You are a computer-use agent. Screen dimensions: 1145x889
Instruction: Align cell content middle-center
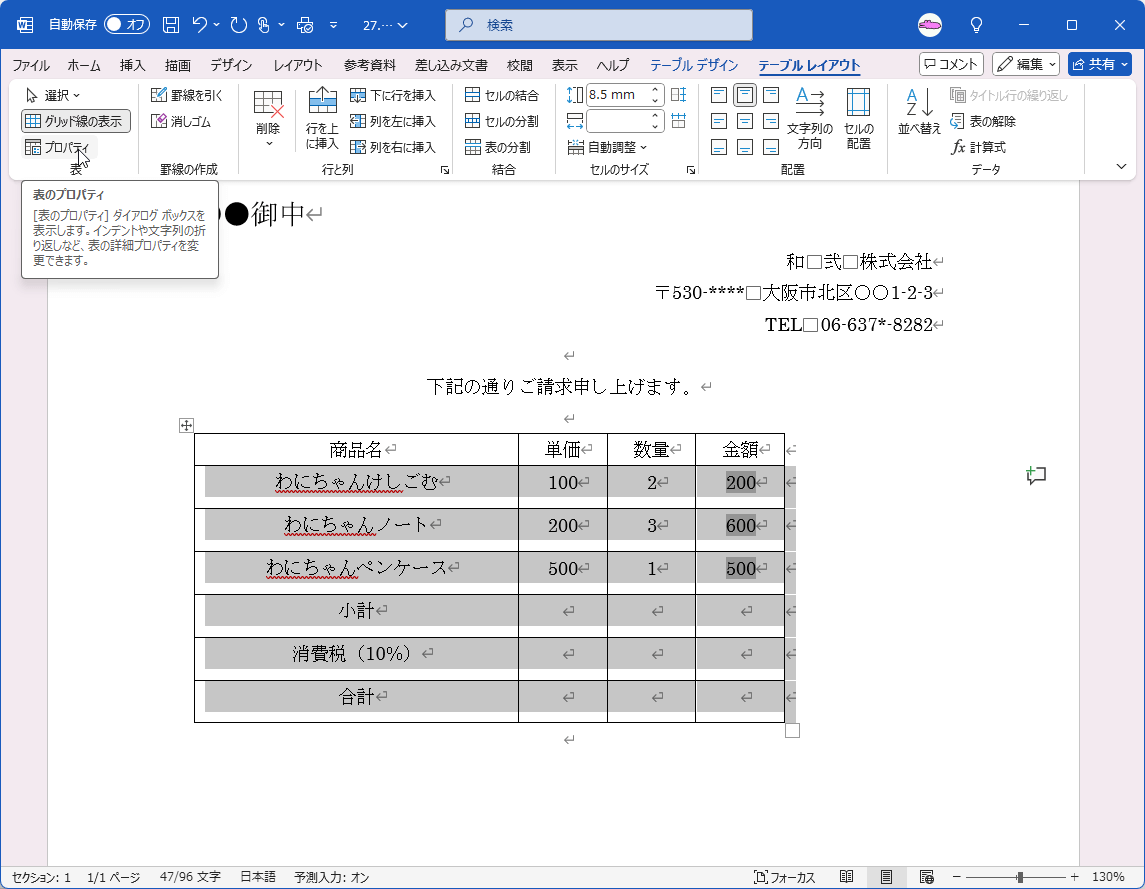745,121
